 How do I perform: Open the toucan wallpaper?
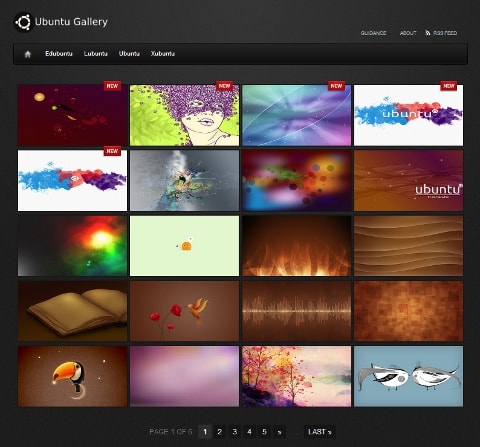[x=72, y=376]
